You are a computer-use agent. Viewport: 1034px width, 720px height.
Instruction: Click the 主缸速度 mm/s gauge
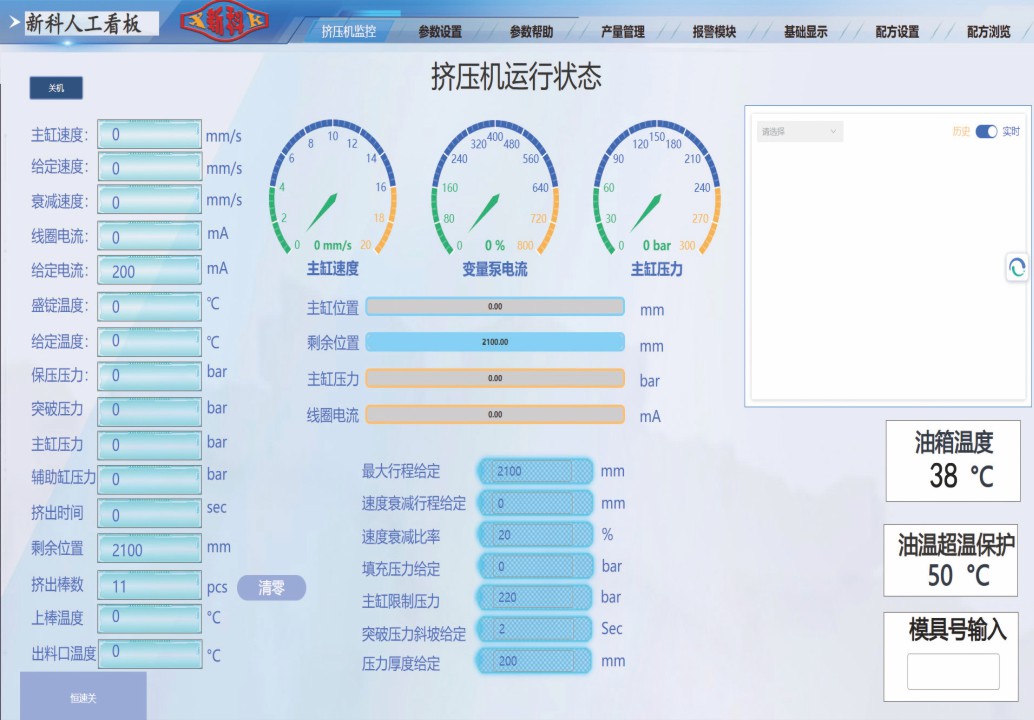[333, 188]
